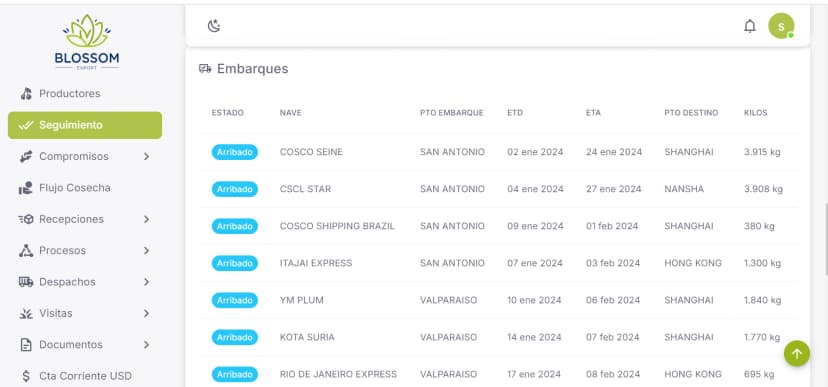Click Flujo Cosecha icon in sidebar
Screen dimensions: 828x387
(x=26, y=188)
